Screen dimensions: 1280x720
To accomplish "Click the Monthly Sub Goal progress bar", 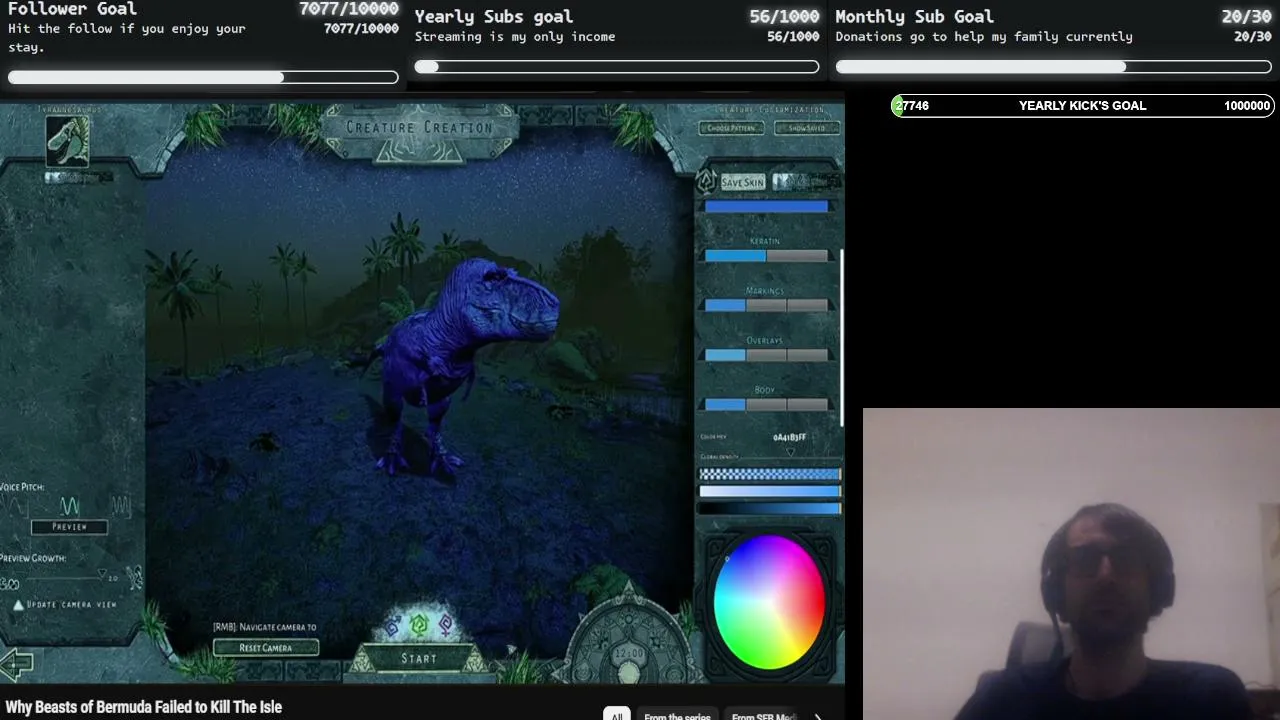I will (x=1053, y=67).
